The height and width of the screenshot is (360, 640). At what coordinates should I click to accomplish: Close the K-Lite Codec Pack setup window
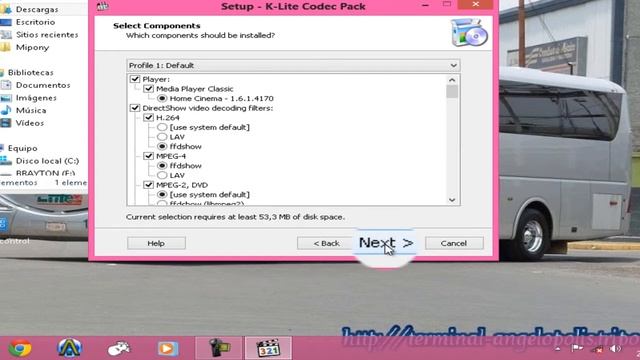click(476, 4)
